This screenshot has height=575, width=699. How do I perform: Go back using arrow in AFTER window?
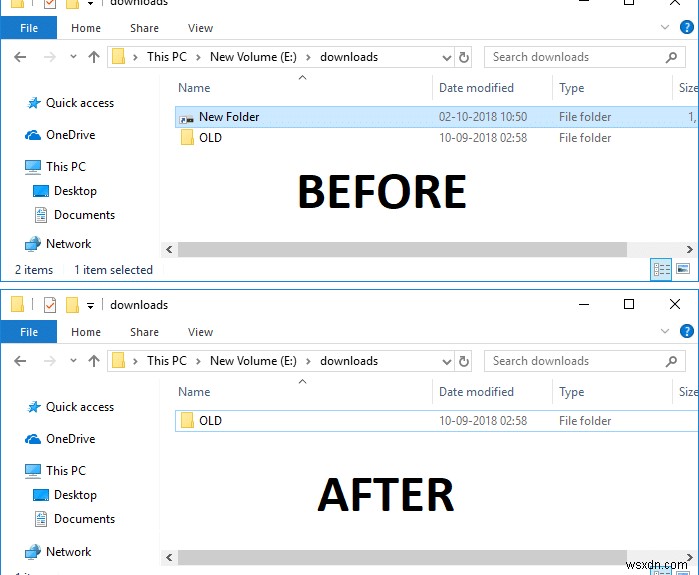coord(20,361)
